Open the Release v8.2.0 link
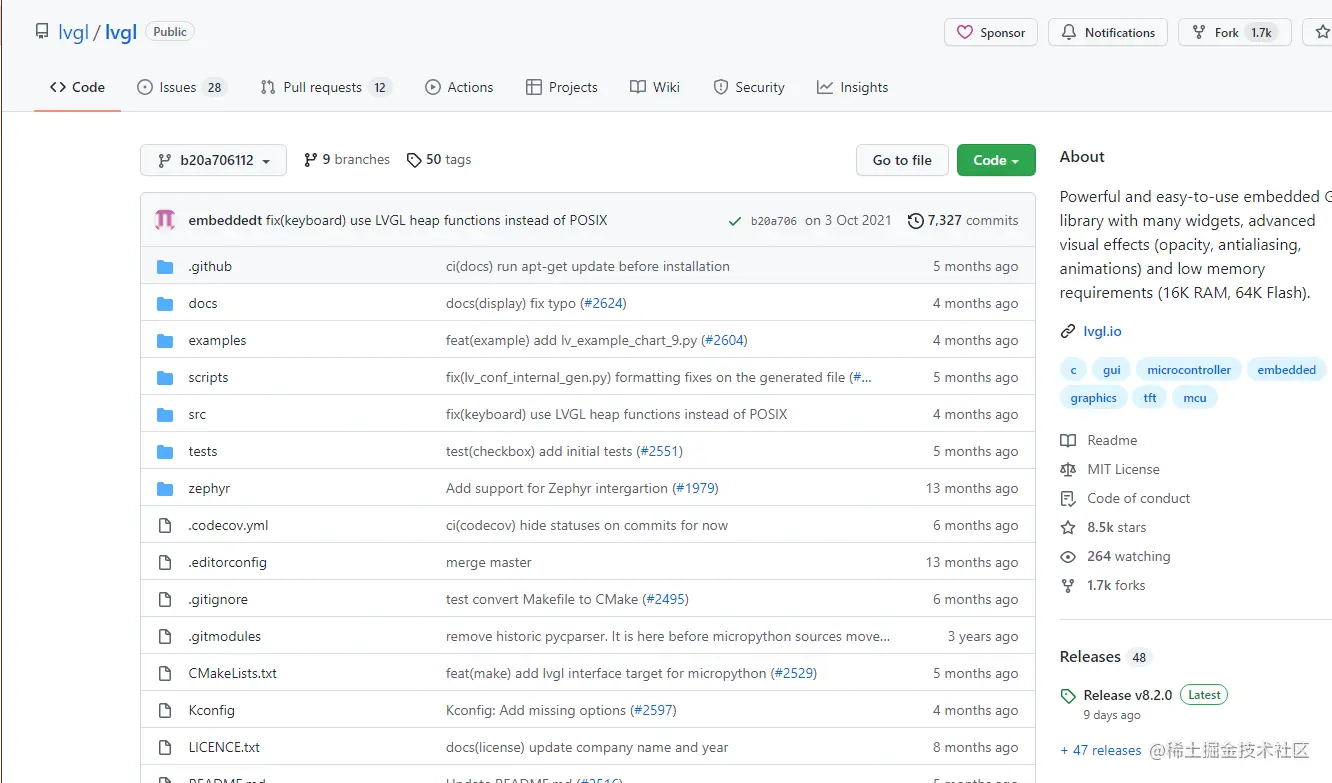The image size is (1332, 783). point(1128,695)
